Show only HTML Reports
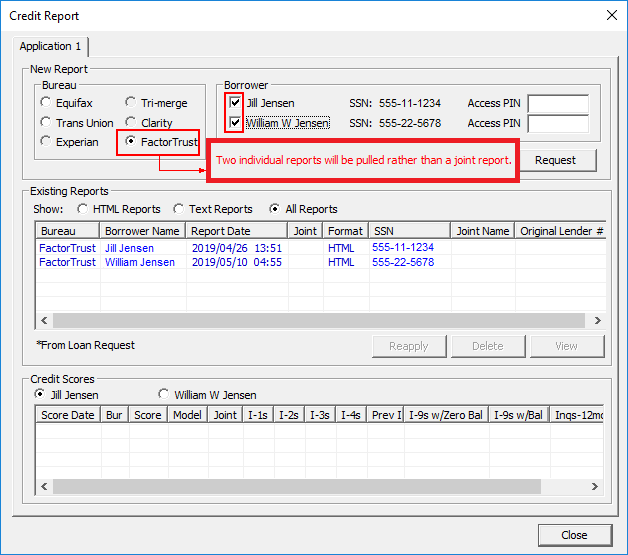 pyautogui.click(x=83, y=209)
